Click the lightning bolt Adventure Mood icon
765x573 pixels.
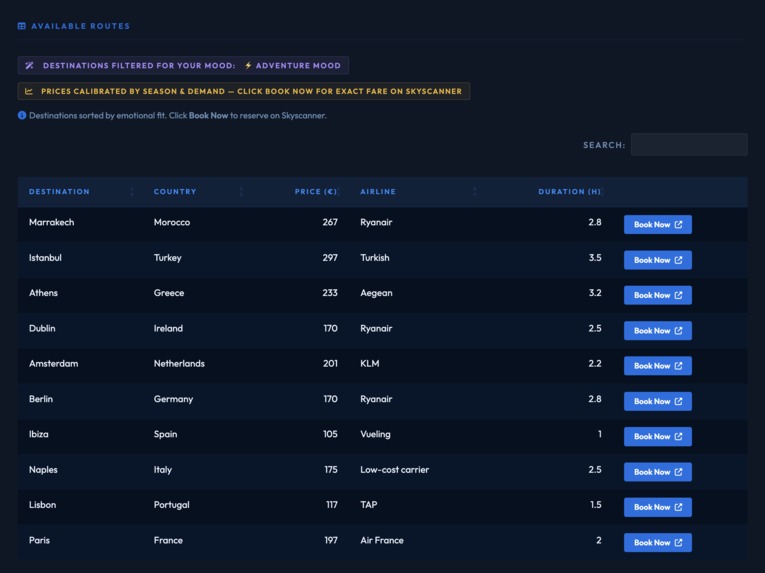coord(248,65)
